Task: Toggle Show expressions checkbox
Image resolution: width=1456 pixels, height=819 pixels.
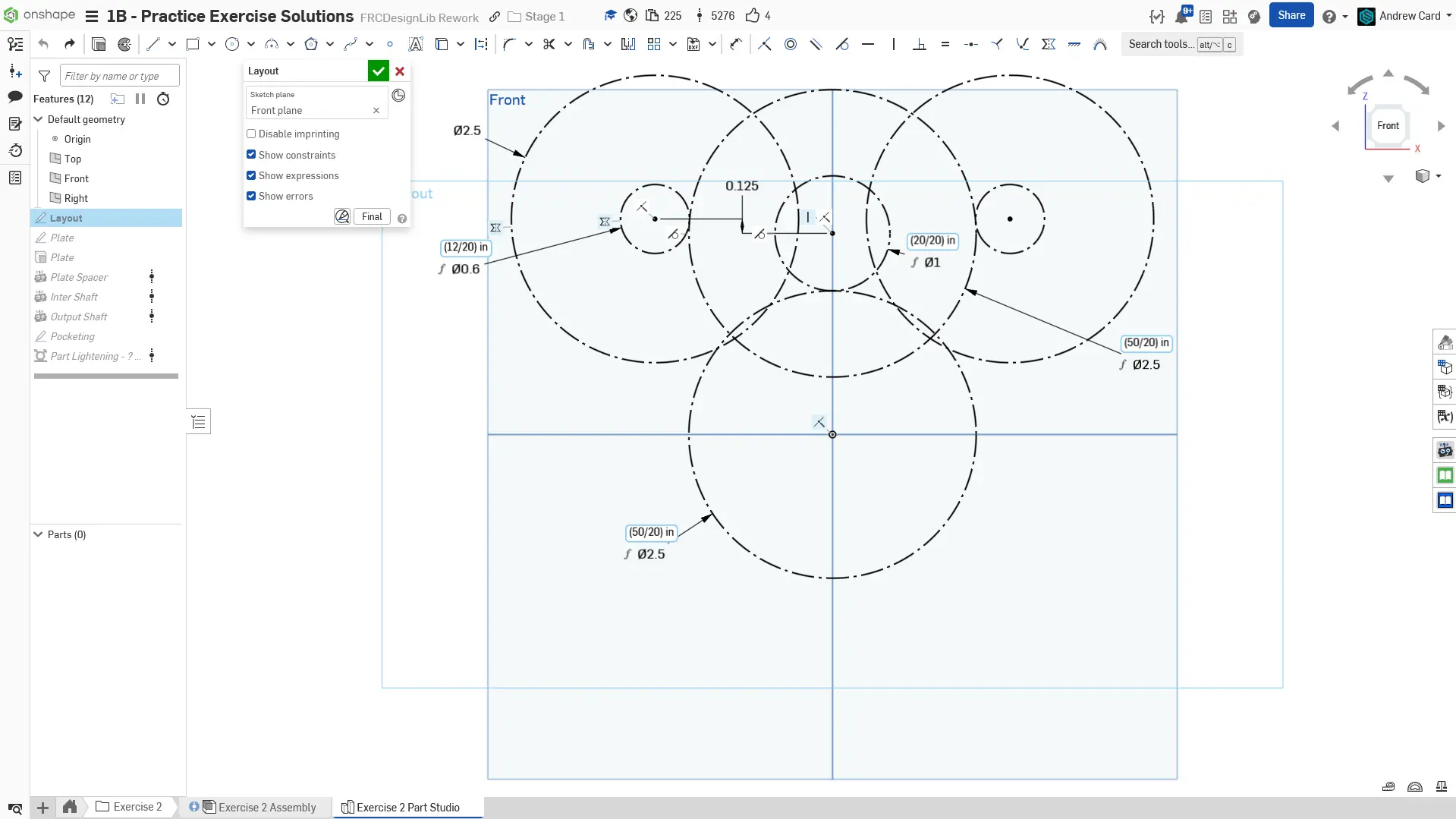Action: [251, 175]
